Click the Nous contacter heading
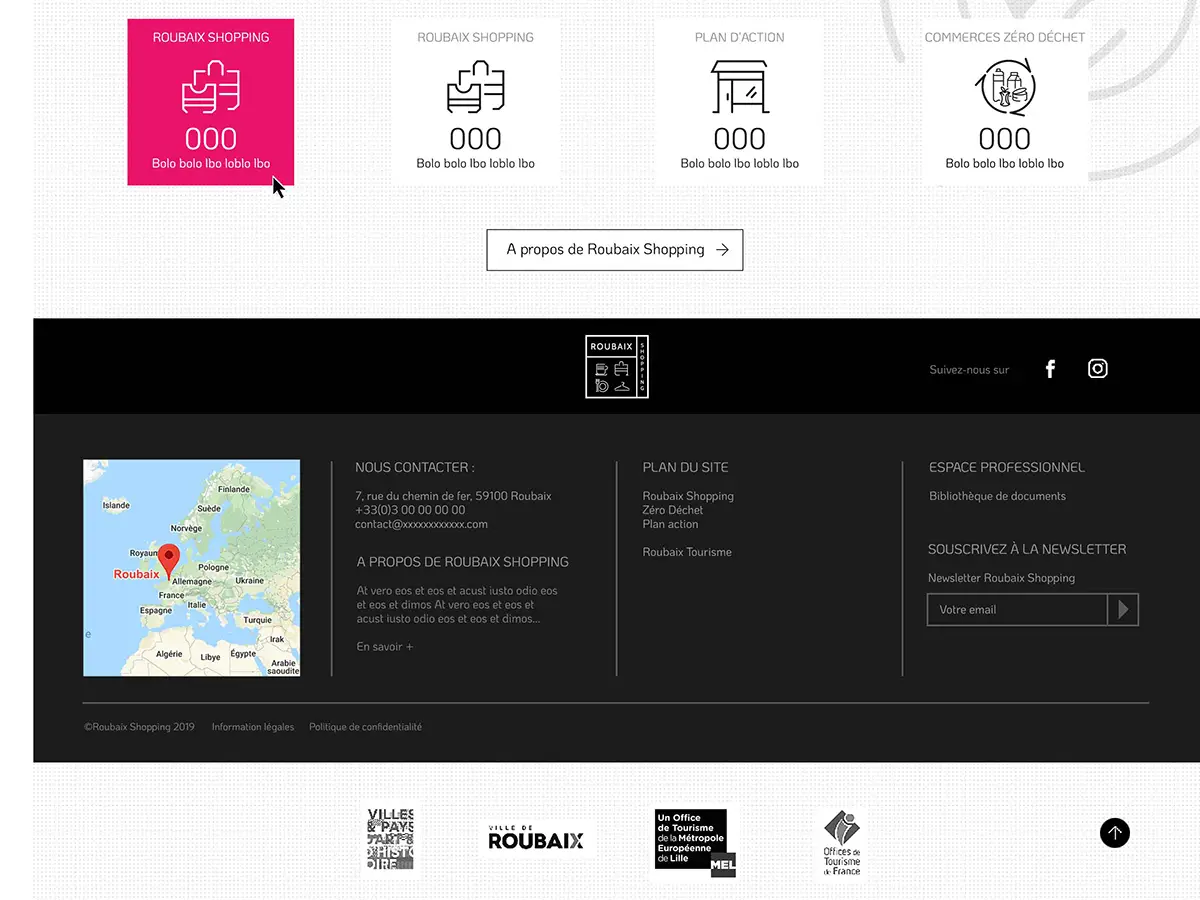Image resolution: width=1200 pixels, height=900 pixels. tap(415, 467)
